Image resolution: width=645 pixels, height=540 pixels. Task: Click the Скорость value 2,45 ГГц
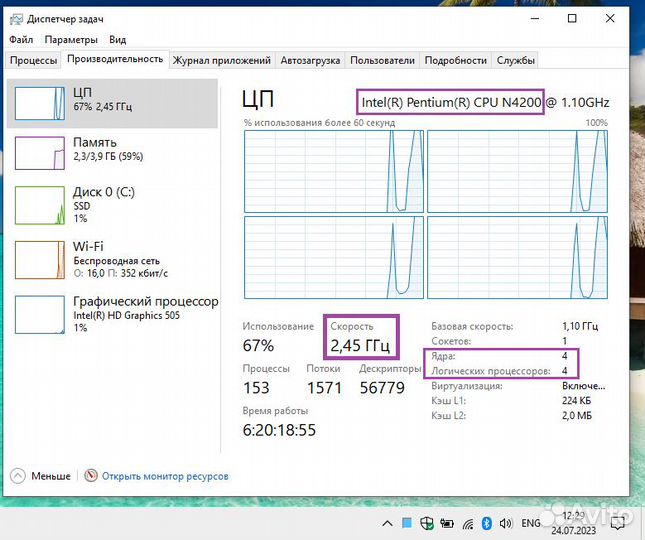coord(360,346)
